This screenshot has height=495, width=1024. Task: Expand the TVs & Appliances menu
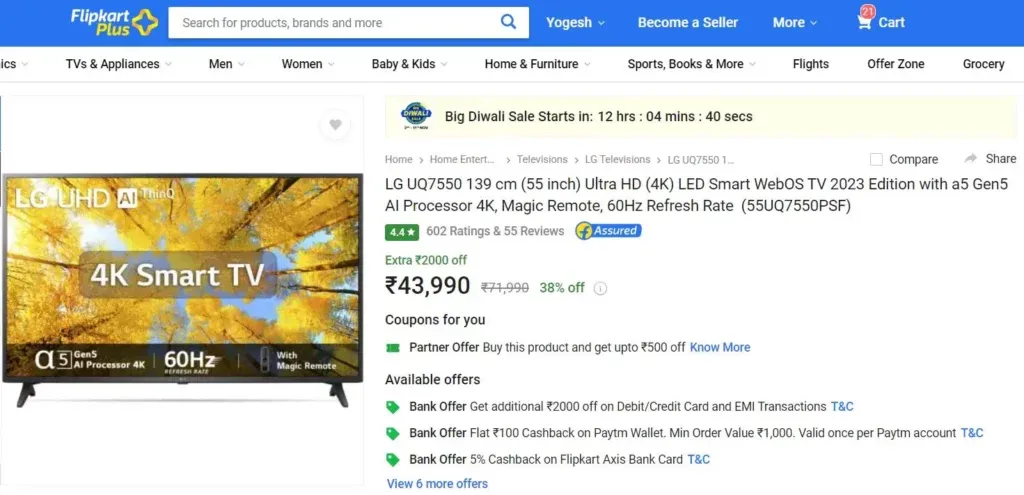pyautogui.click(x=119, y=64)
